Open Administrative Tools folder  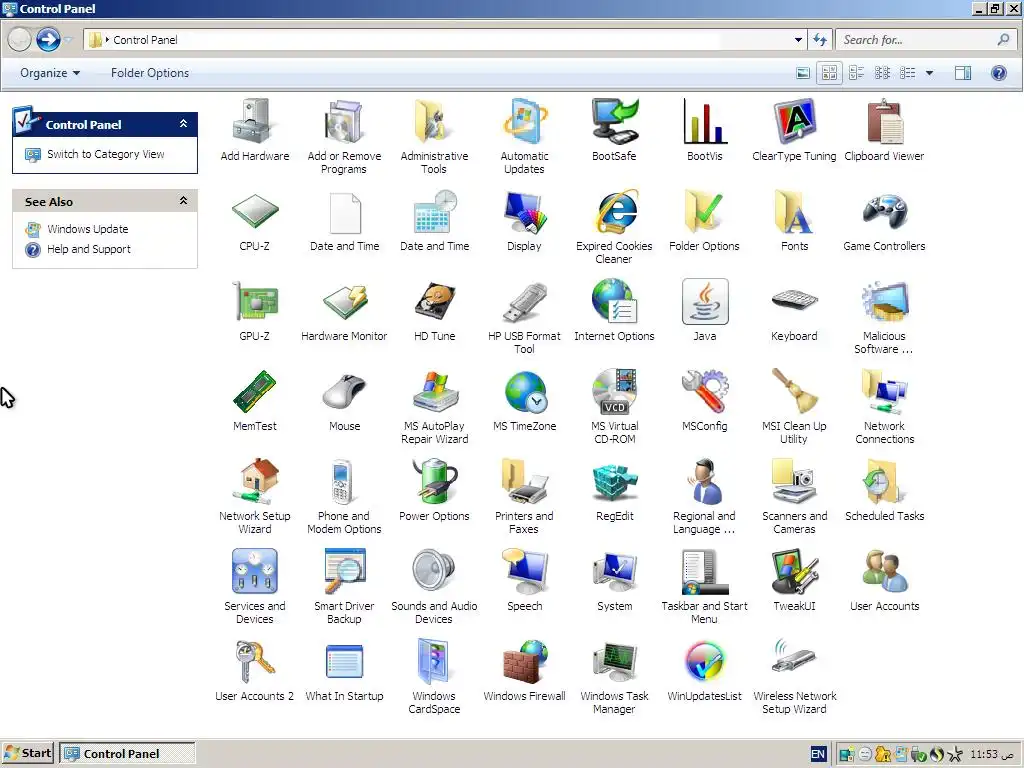click(x=434, y=136)
